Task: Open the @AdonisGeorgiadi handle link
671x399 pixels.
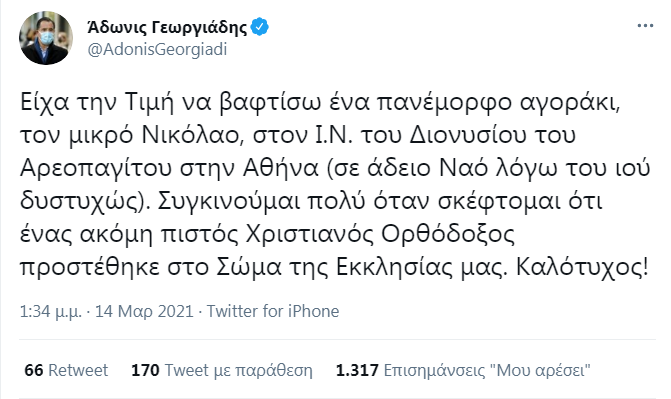Action: click(157, 49)
